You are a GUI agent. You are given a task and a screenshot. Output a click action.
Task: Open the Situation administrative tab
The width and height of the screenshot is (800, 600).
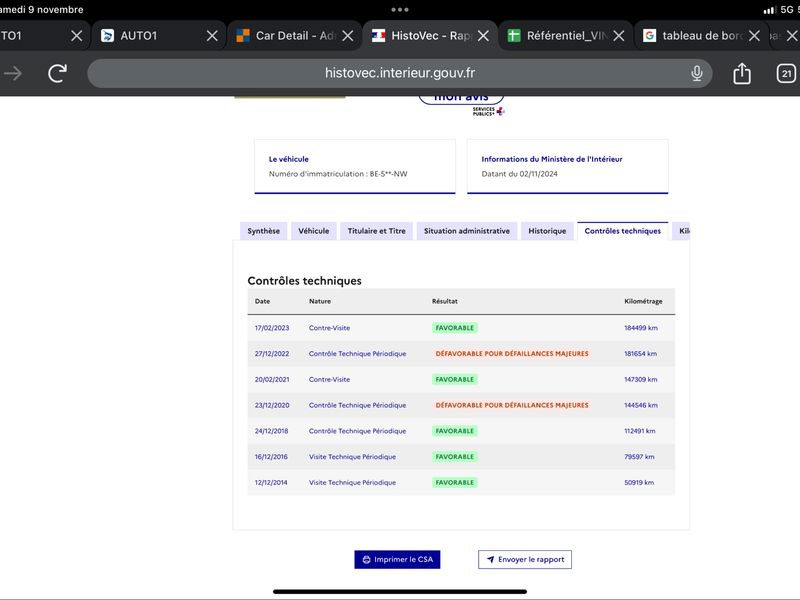pos(467,231)
